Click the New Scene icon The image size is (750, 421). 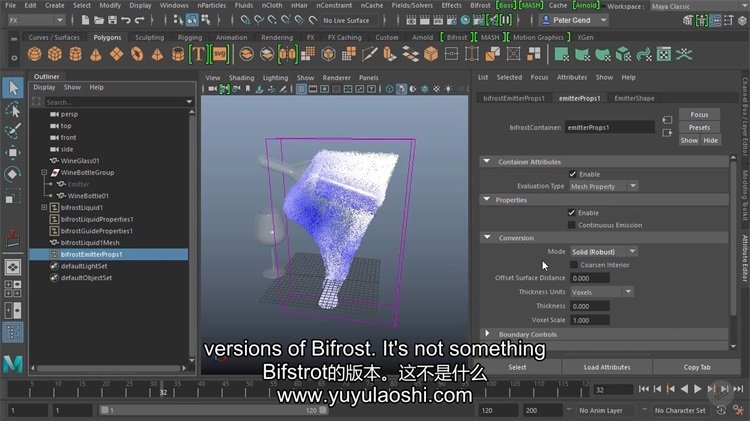pos(85,20)
